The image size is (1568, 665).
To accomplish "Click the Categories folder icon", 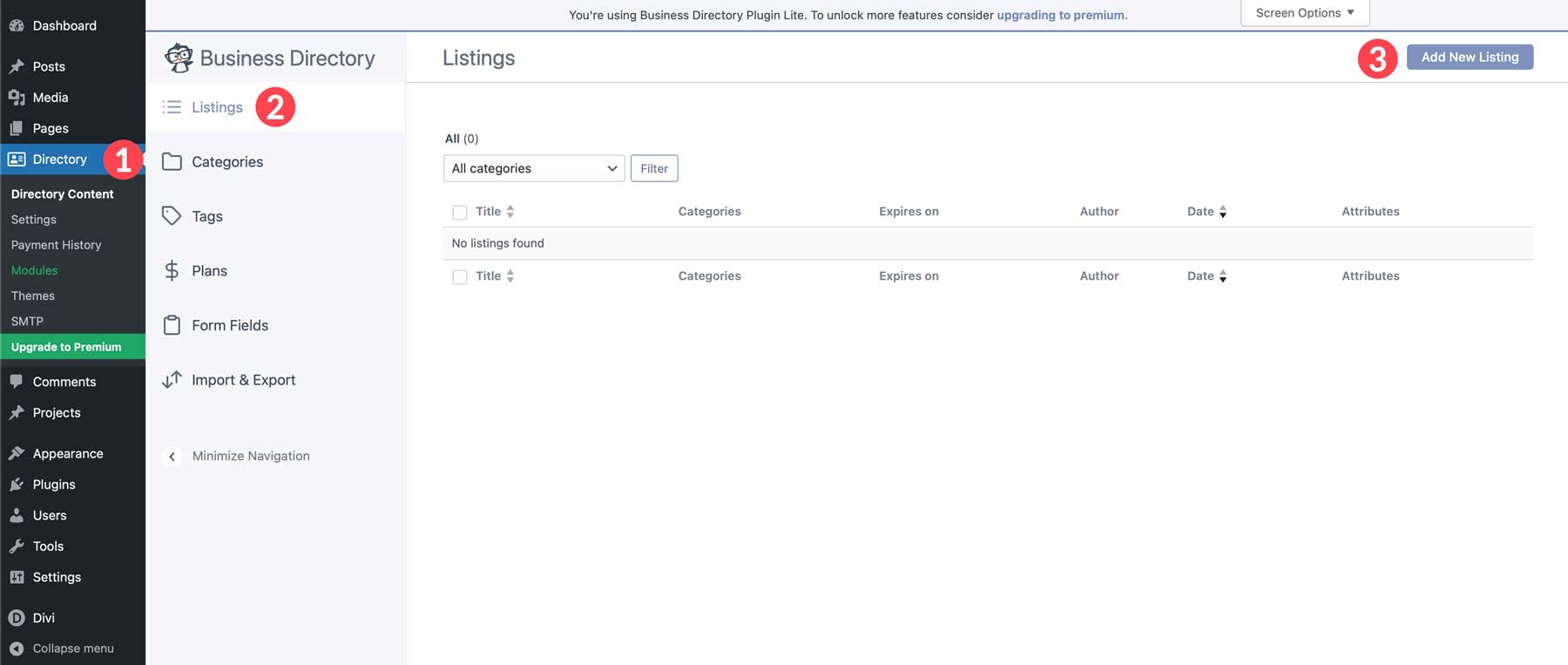I will click(172, 162).
